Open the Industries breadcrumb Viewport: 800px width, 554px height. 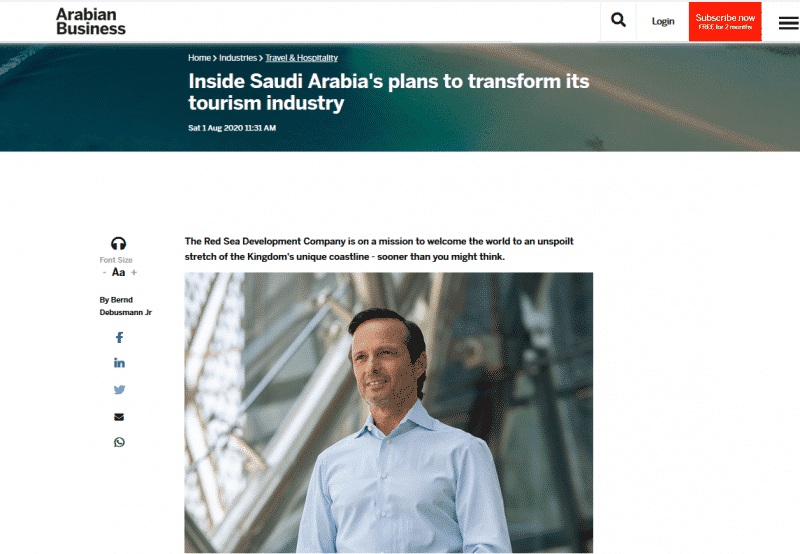(238, 58)
